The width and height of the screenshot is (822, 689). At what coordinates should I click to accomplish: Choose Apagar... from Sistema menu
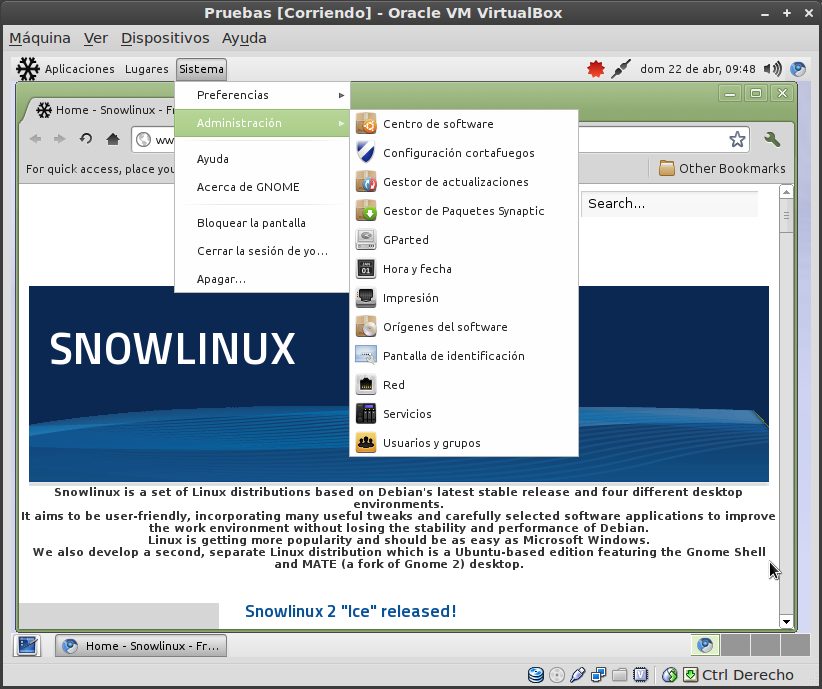221,279
